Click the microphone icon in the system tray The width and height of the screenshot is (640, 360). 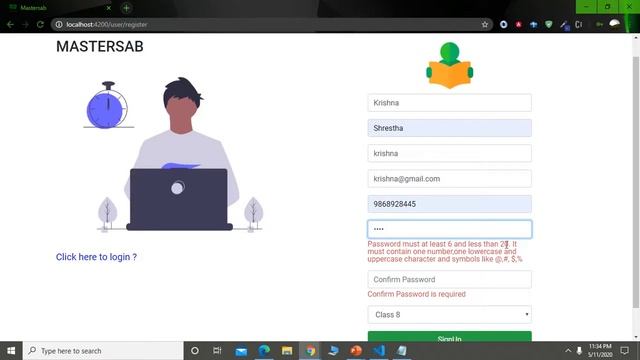(579, 351)
